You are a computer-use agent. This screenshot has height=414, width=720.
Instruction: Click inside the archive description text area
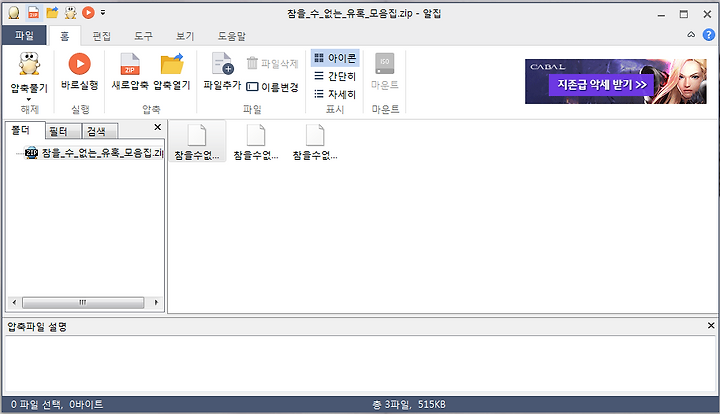pyautogui.click(x=360, y=364)
